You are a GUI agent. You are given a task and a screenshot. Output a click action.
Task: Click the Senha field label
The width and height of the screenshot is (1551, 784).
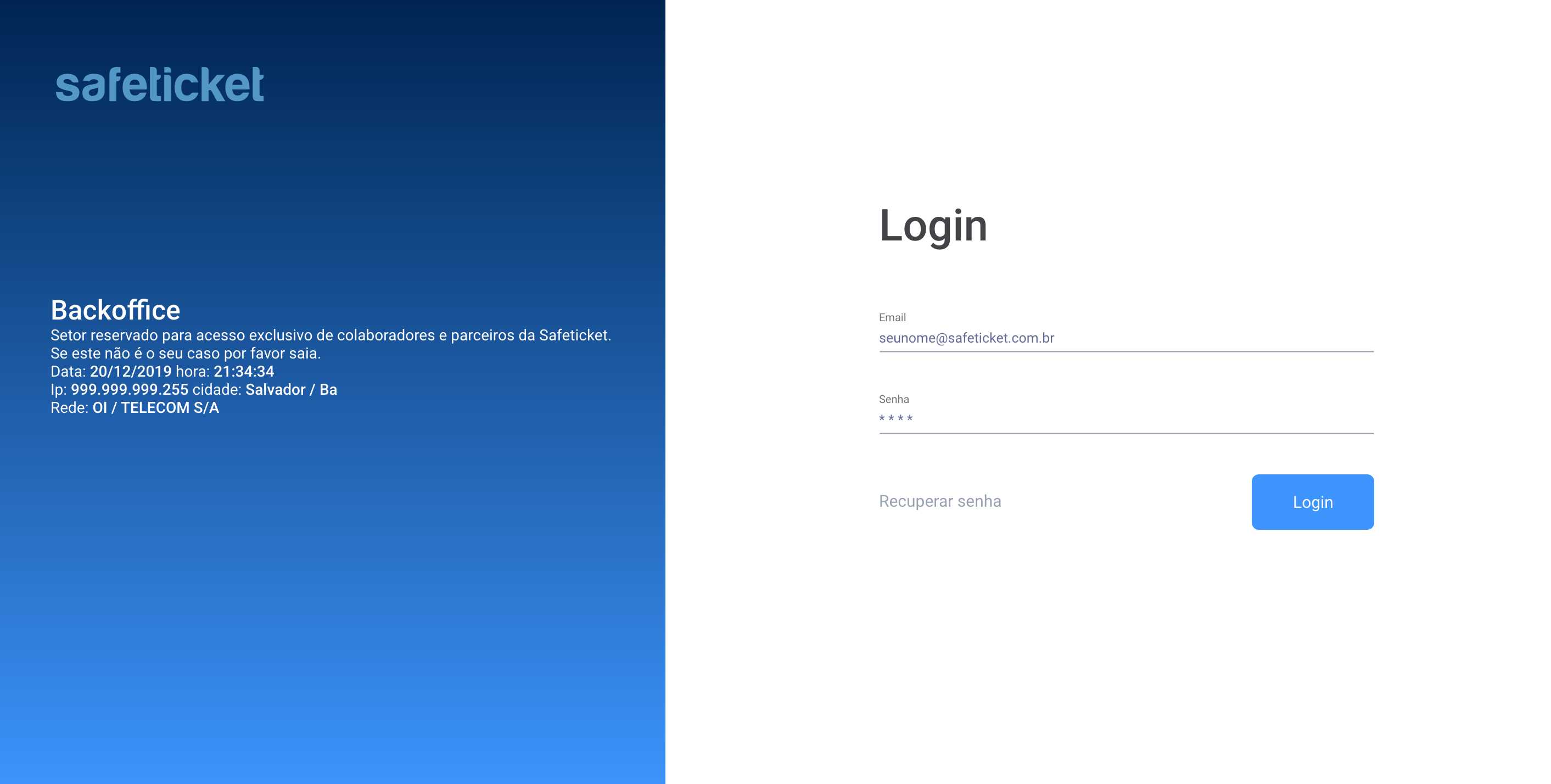tap(893, 399)
